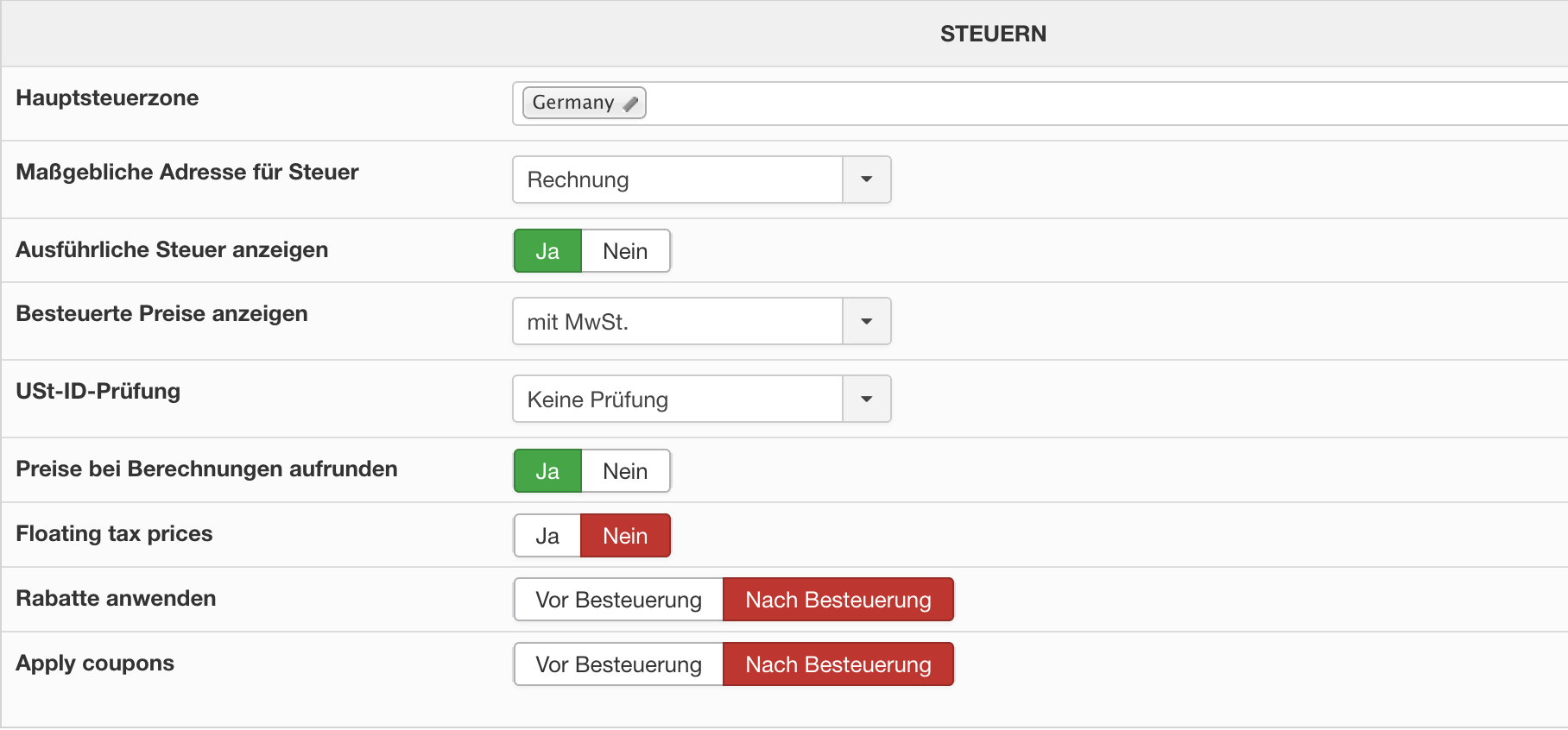Expand the Besteuerte Preise anzeigen dropdown arrow
Image resolution: width=1568 pixels, height=730 pixels.
coord(866,321)
